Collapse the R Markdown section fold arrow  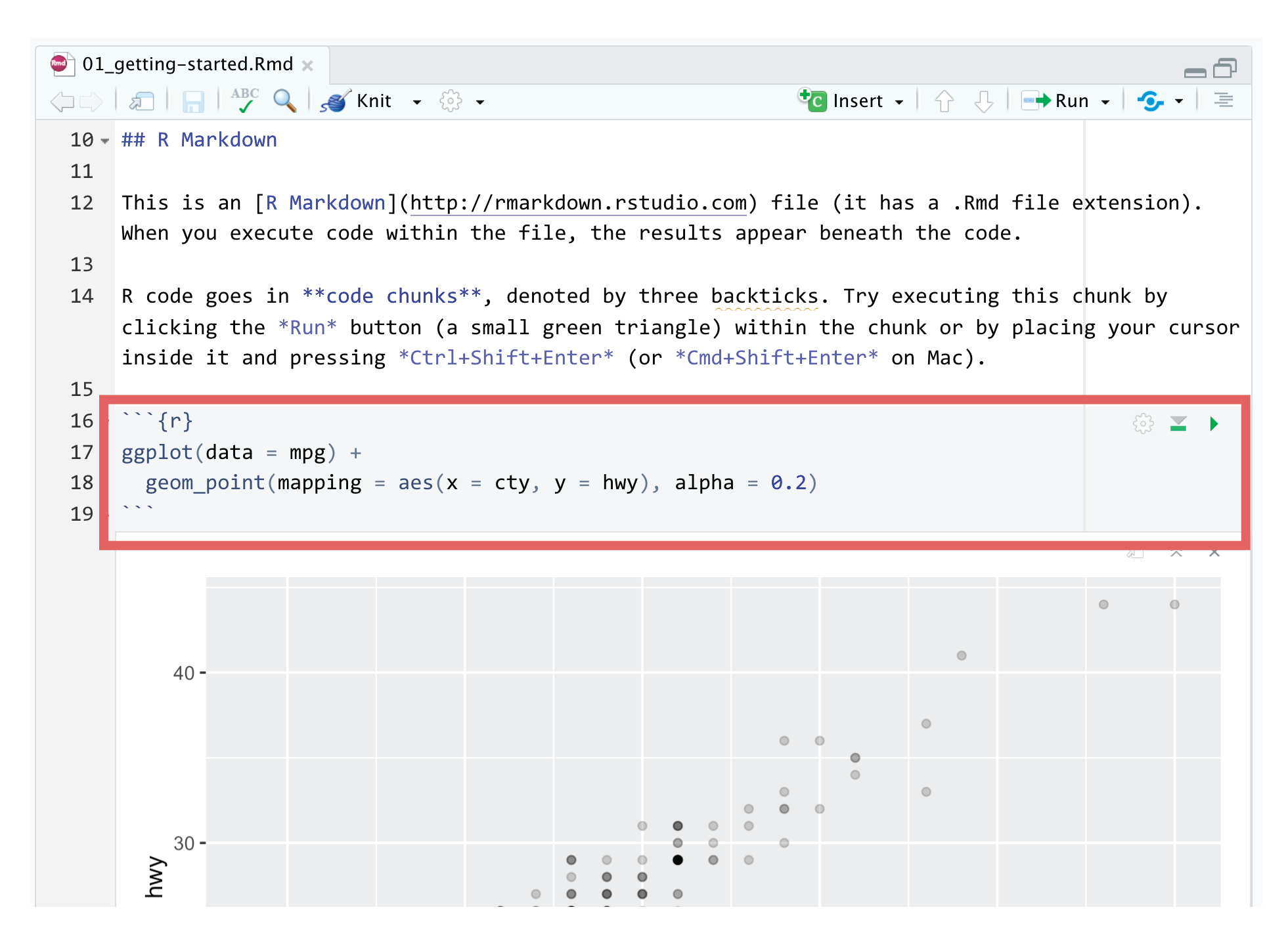pyautogui.click(x=105, y=141)
